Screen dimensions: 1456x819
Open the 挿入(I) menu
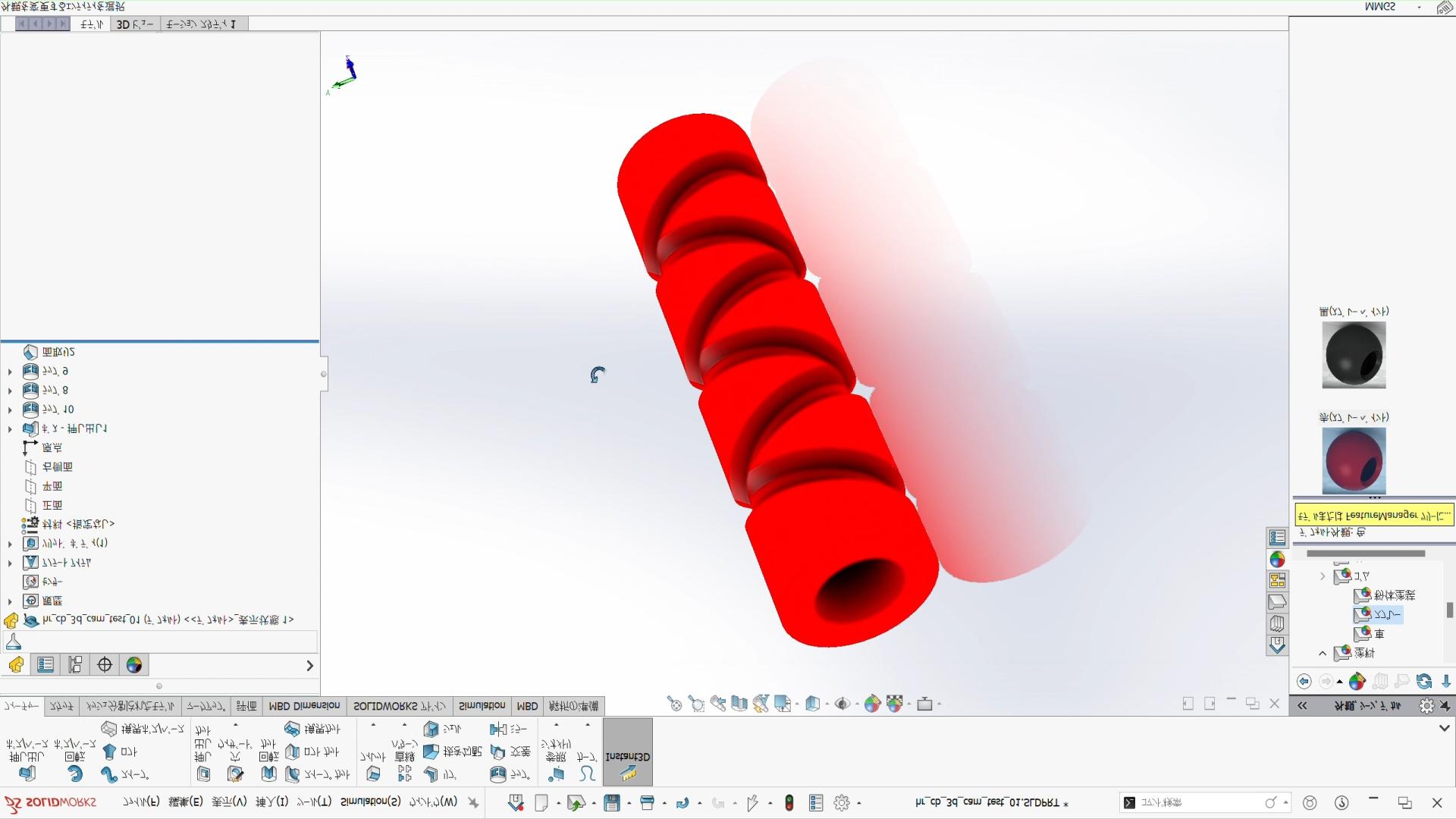271,802
